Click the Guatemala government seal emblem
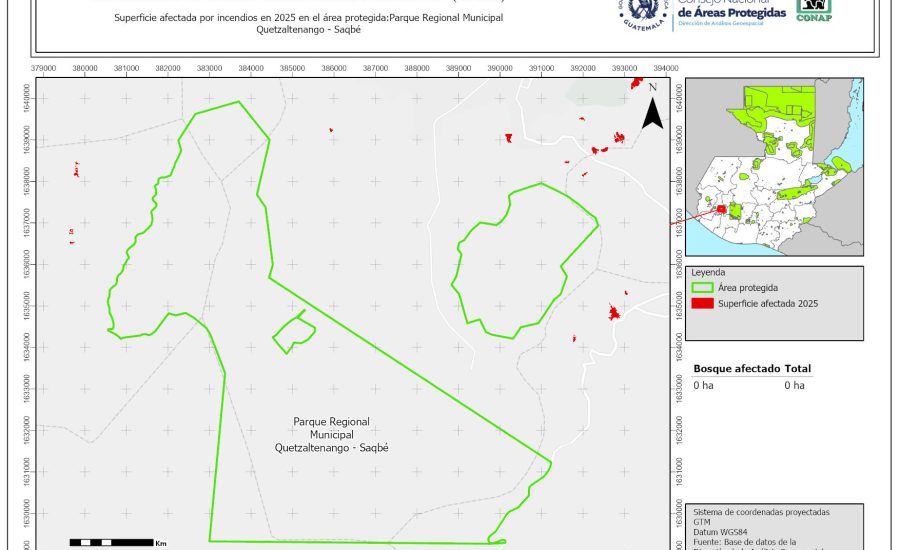 pos(642,12)
